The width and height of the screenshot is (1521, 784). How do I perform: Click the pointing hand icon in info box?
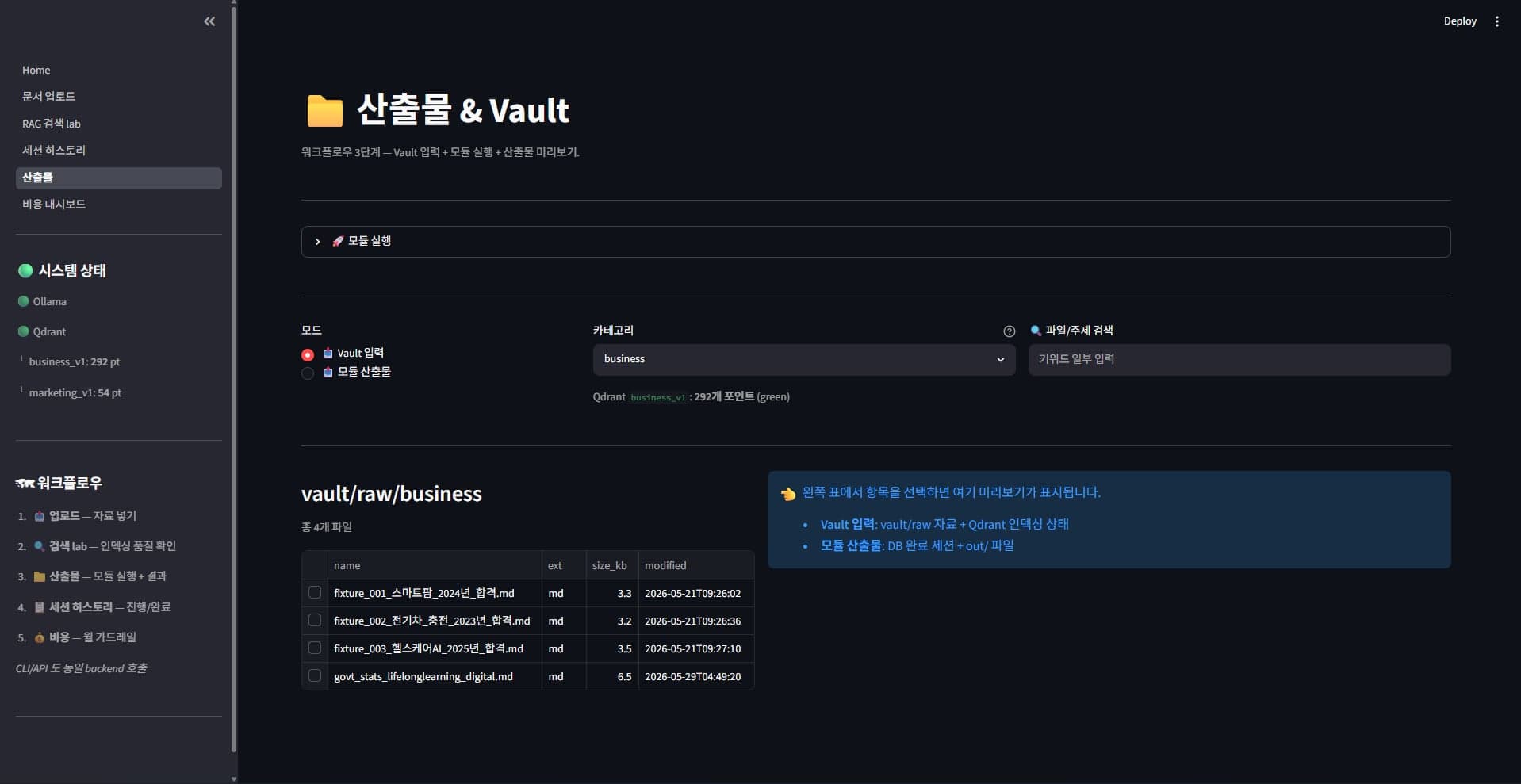click(788, 493)
